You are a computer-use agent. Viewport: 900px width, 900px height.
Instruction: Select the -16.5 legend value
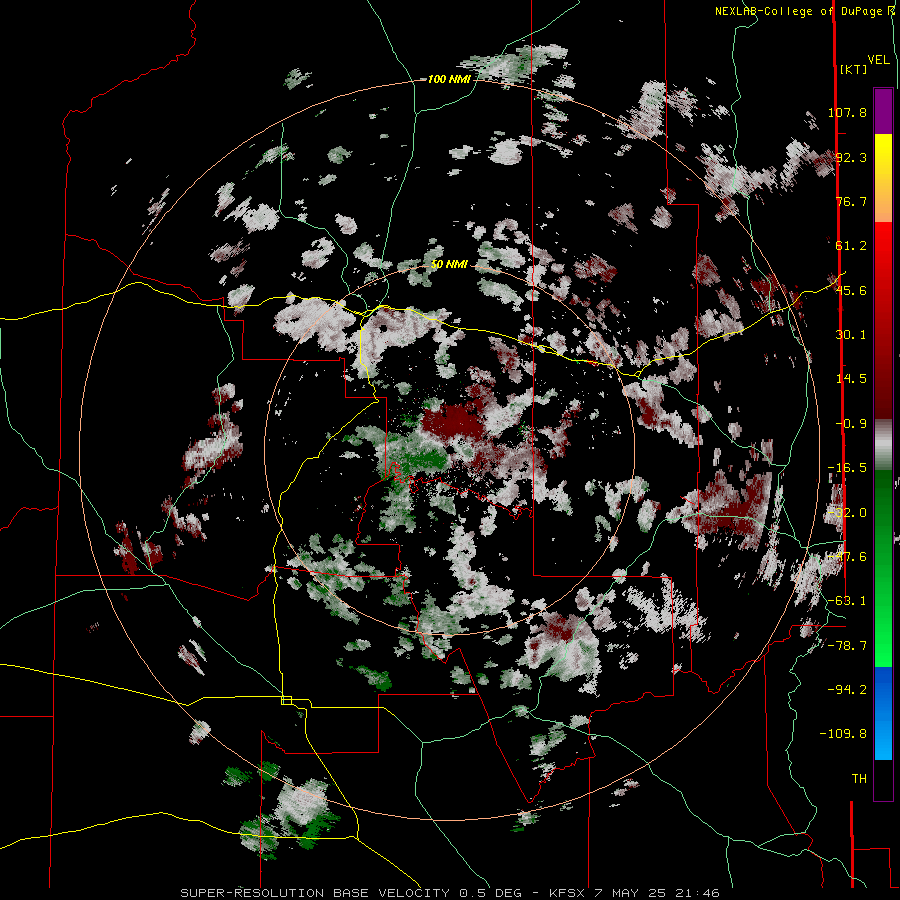point(847,468)
